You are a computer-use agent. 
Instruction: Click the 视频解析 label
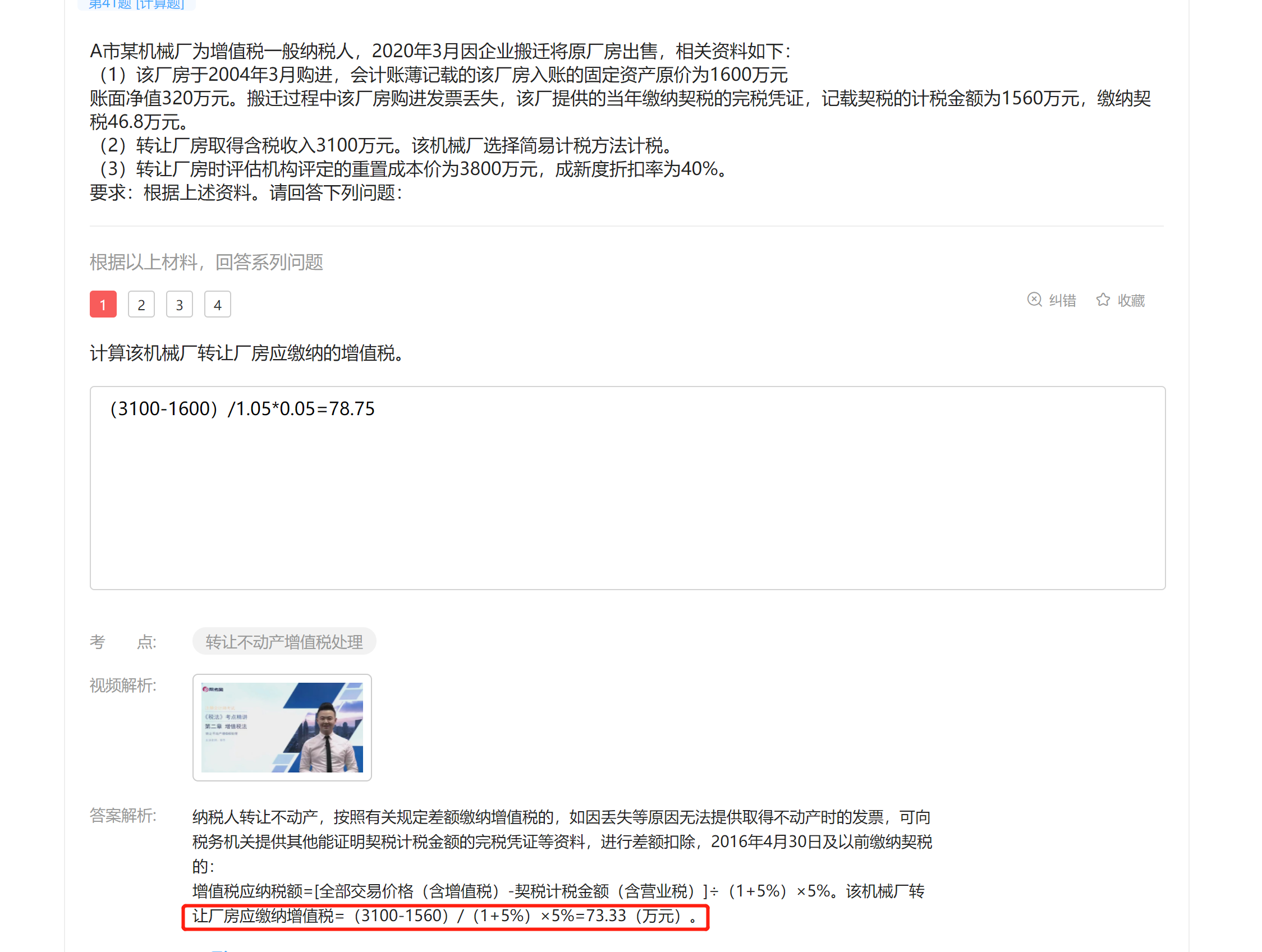click(x=123, y=685)
